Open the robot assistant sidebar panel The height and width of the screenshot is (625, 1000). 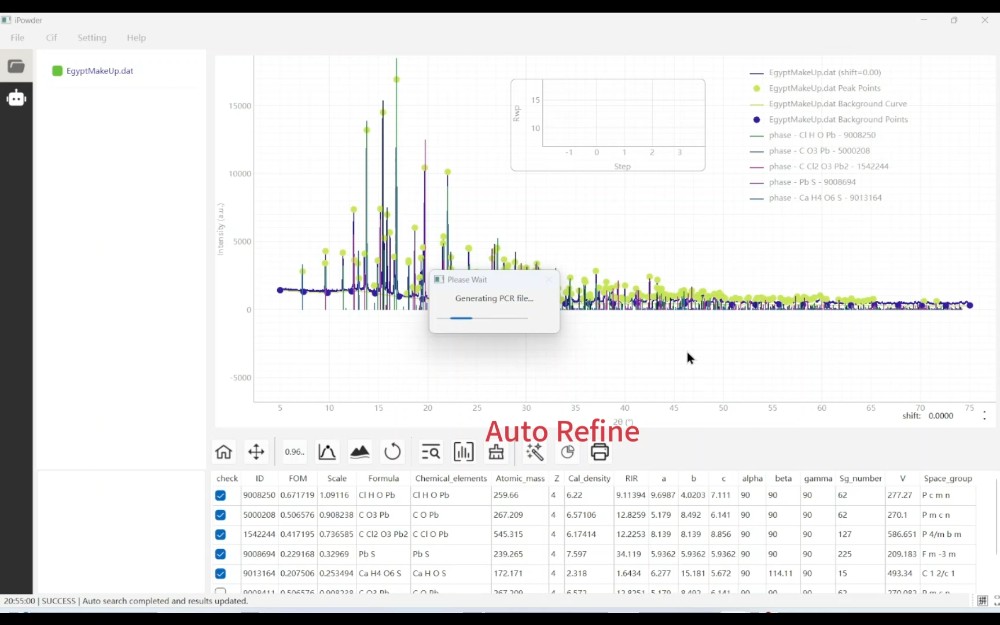[x=16, y=98]
